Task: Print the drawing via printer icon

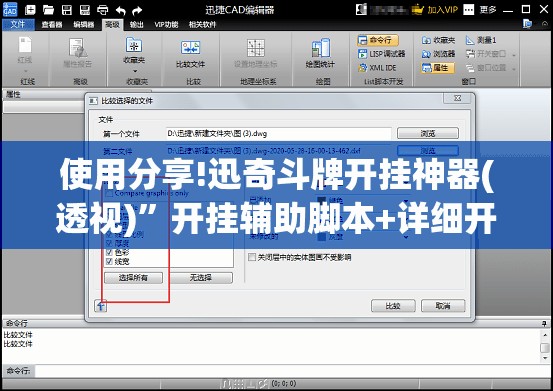Action: 103,10
